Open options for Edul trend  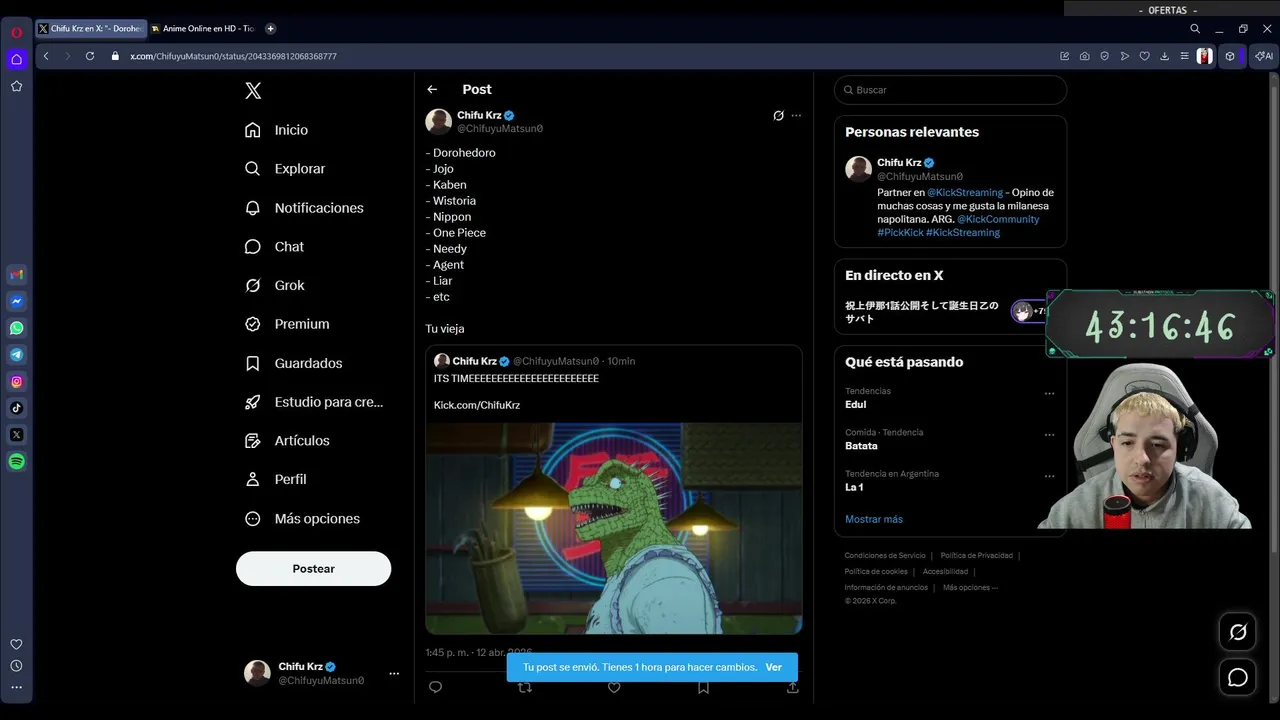pyautogui.click(x=1049, y=394)
